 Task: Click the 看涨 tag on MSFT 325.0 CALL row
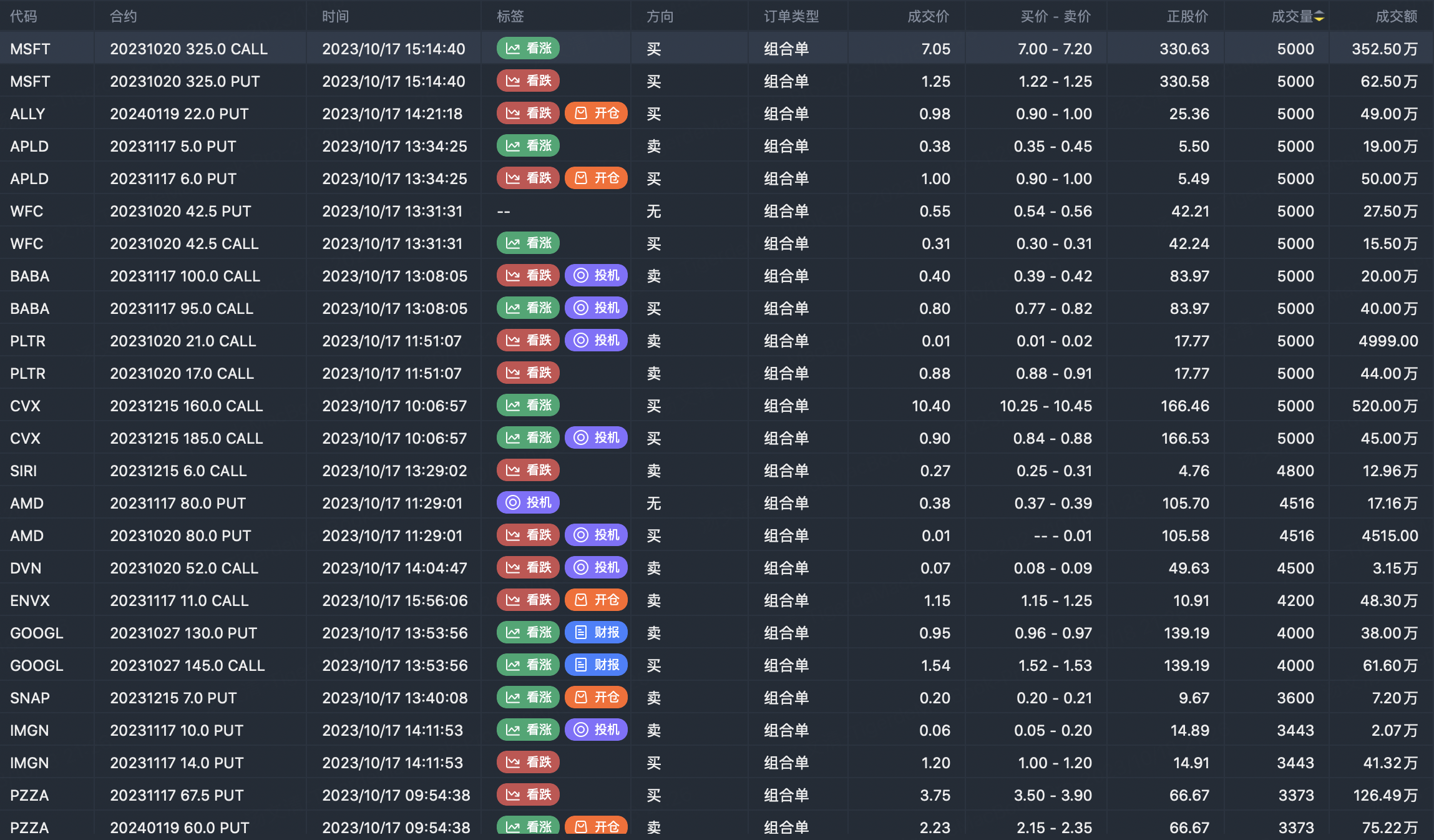[x=528, y=48]
